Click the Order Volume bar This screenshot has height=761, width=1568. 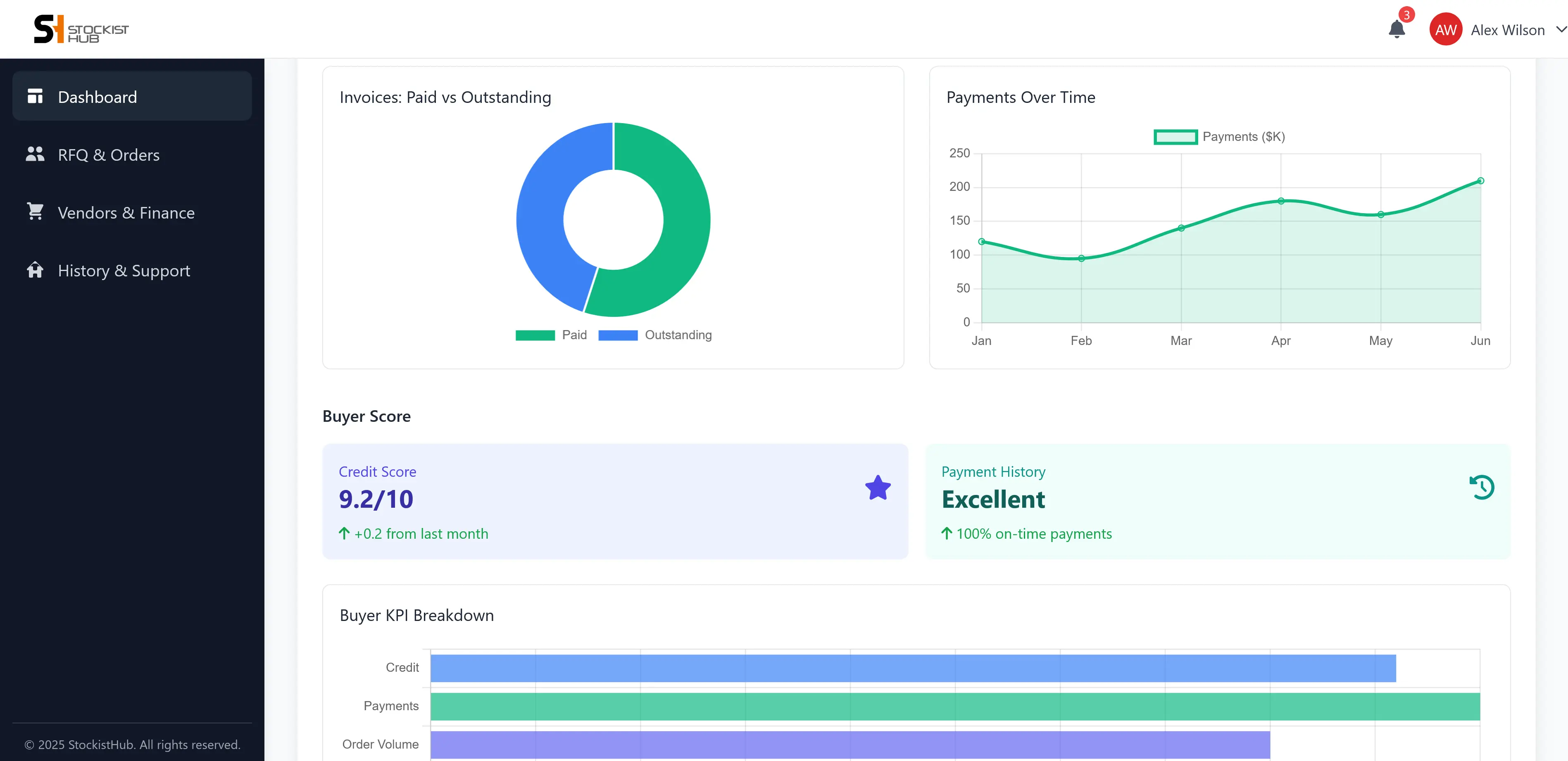coord(850,744)
